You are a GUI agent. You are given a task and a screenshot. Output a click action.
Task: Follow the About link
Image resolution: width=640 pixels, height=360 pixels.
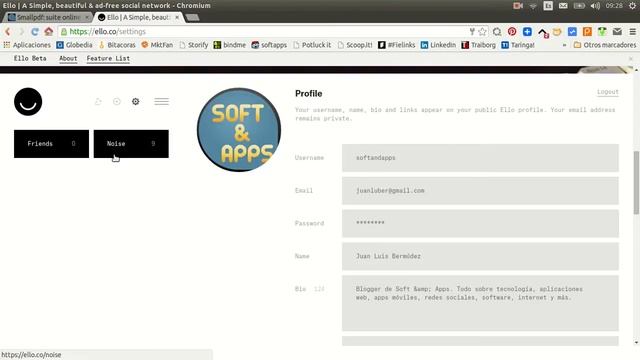(68, 58)
